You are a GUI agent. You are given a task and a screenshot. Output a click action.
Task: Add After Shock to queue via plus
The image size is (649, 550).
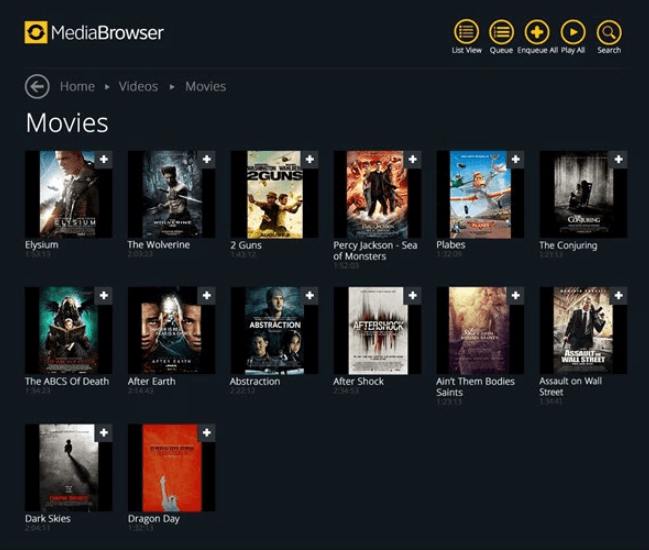[x=412, y=295]
